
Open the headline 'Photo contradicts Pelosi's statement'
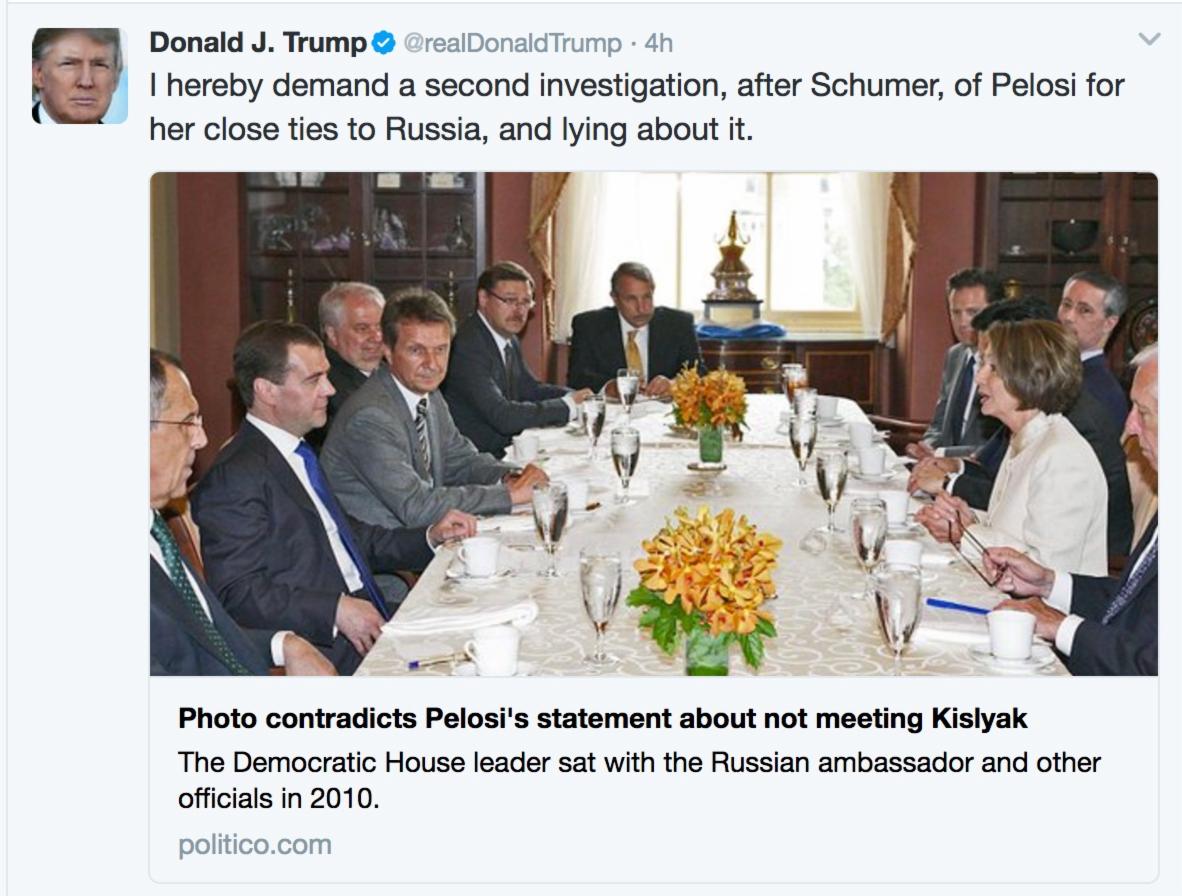pos(602,718)
